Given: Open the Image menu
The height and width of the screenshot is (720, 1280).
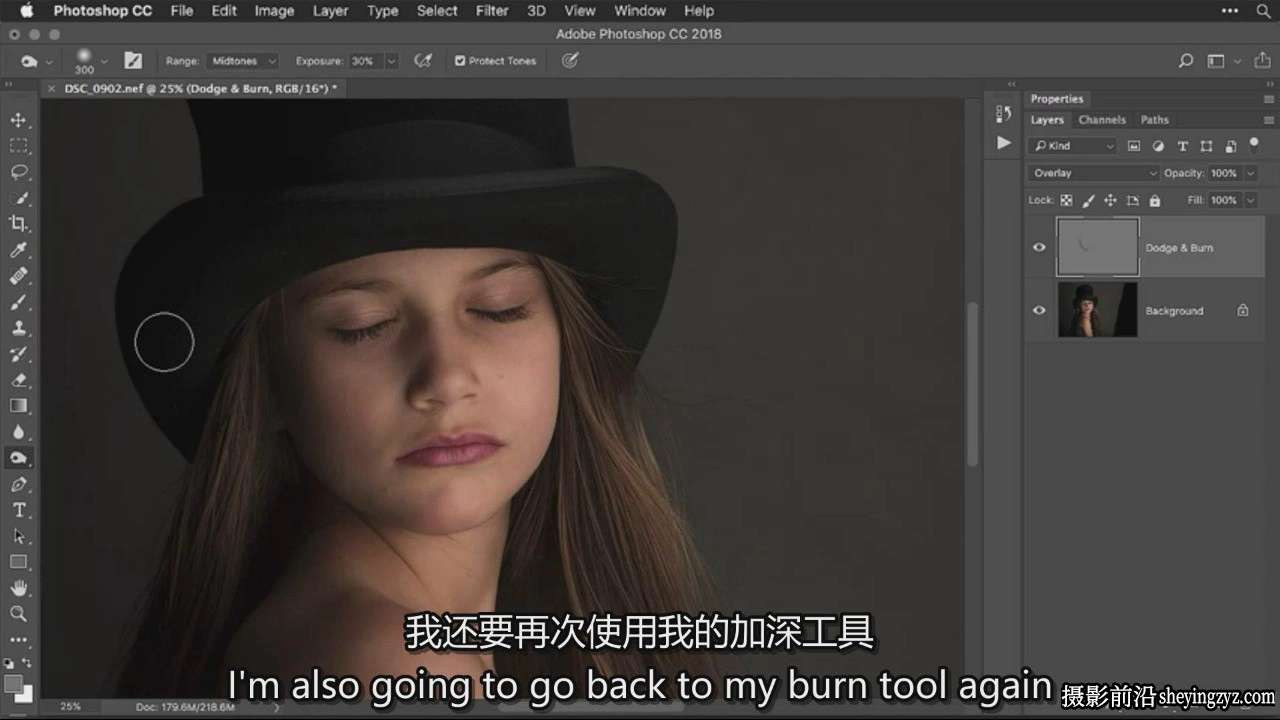Looking at the screenshot, I should click(274, 11).
